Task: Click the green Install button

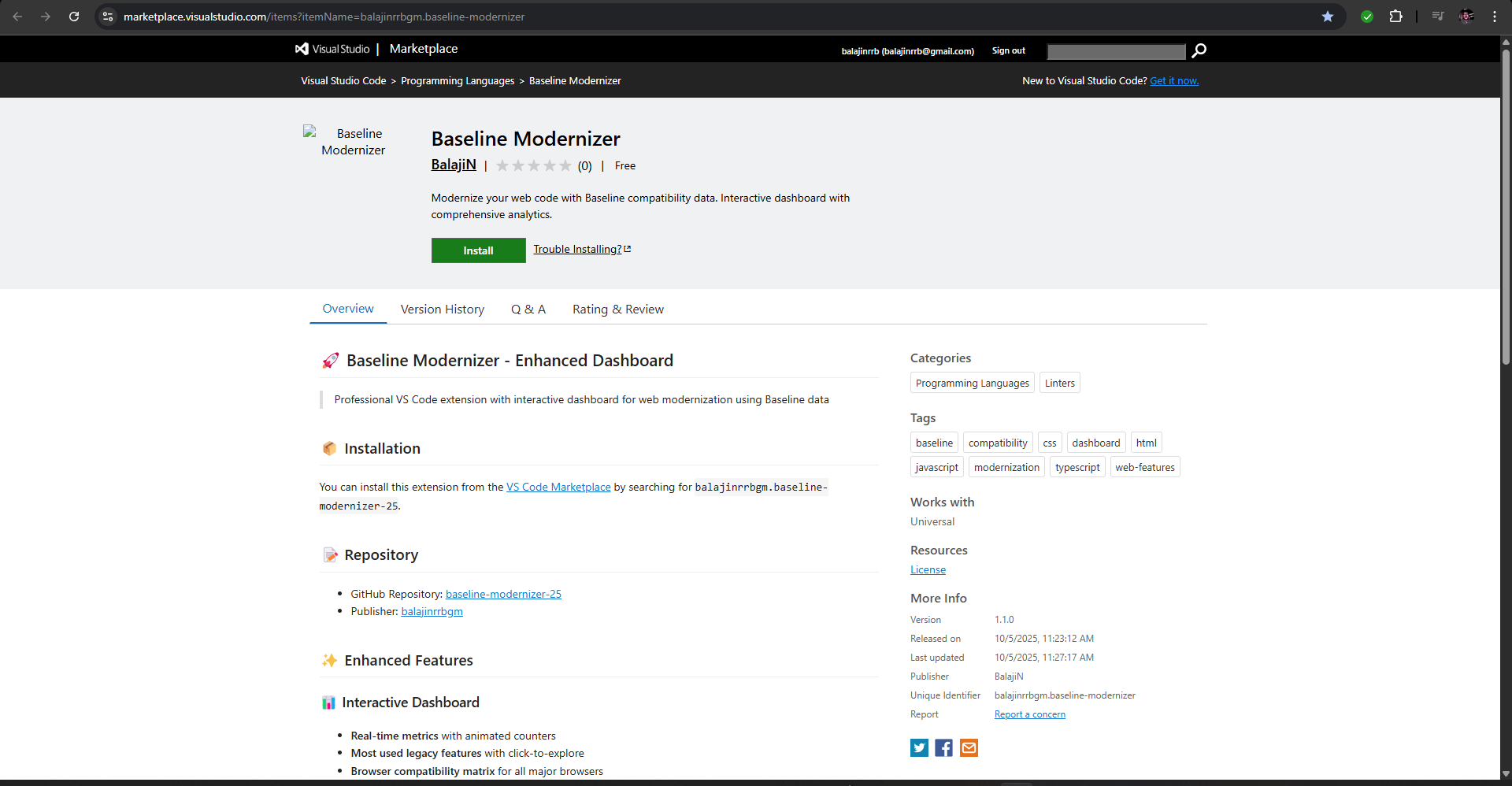Action: coord(479,250)
